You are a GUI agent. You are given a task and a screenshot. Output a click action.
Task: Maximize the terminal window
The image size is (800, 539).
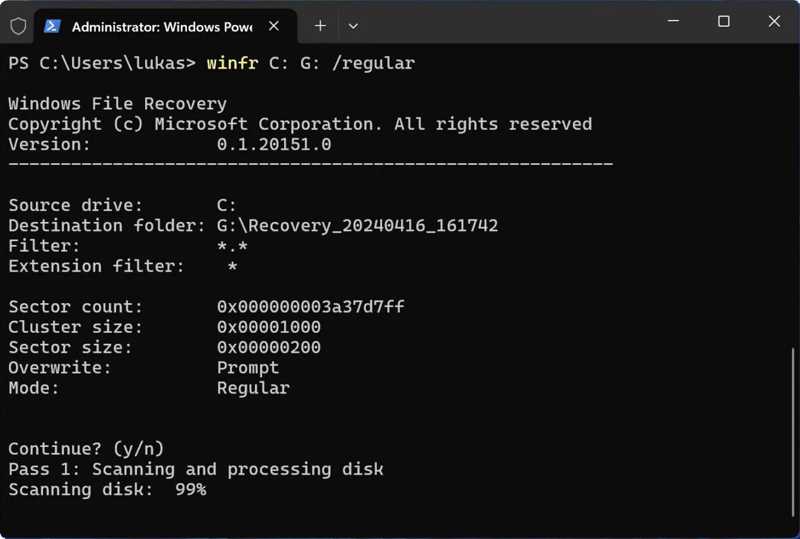pyautogui.click(x=724, y=22)
